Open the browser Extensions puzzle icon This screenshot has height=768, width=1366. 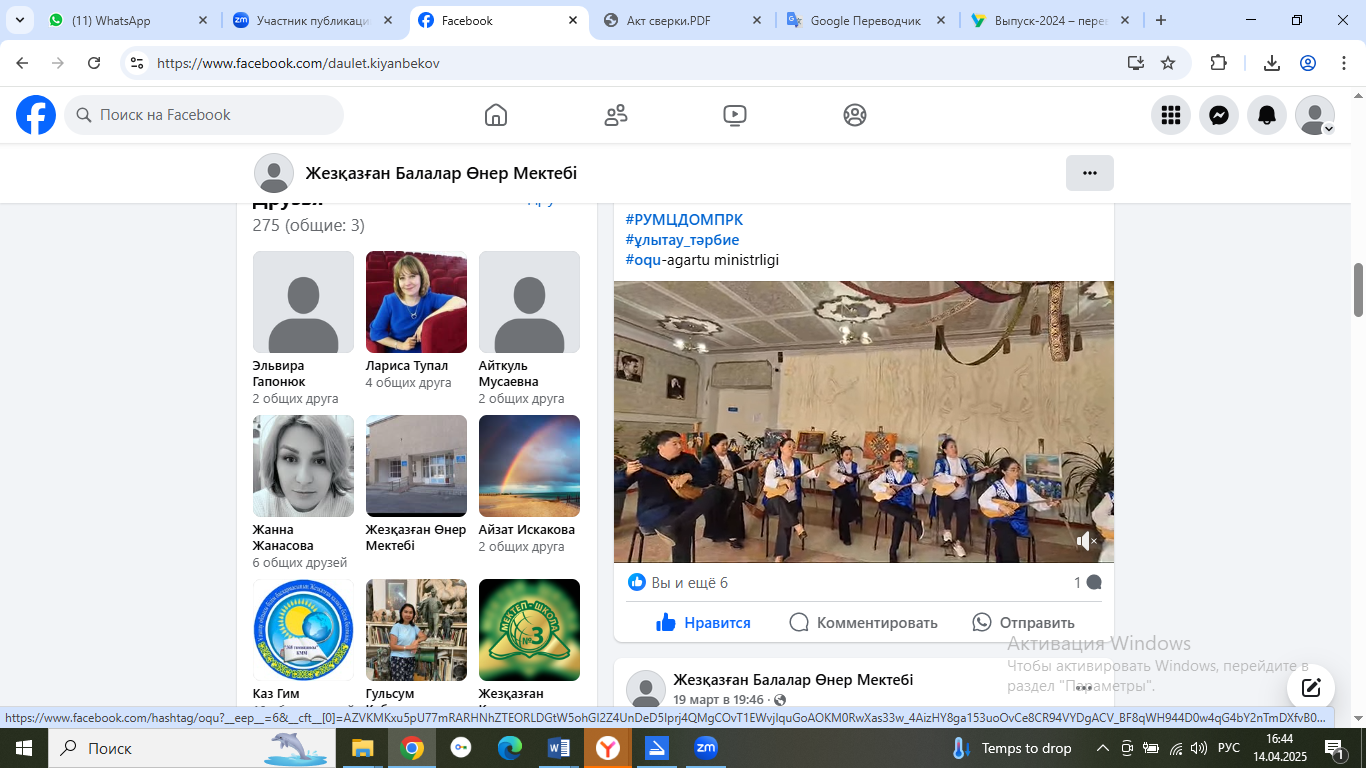tap(1218, 63)
